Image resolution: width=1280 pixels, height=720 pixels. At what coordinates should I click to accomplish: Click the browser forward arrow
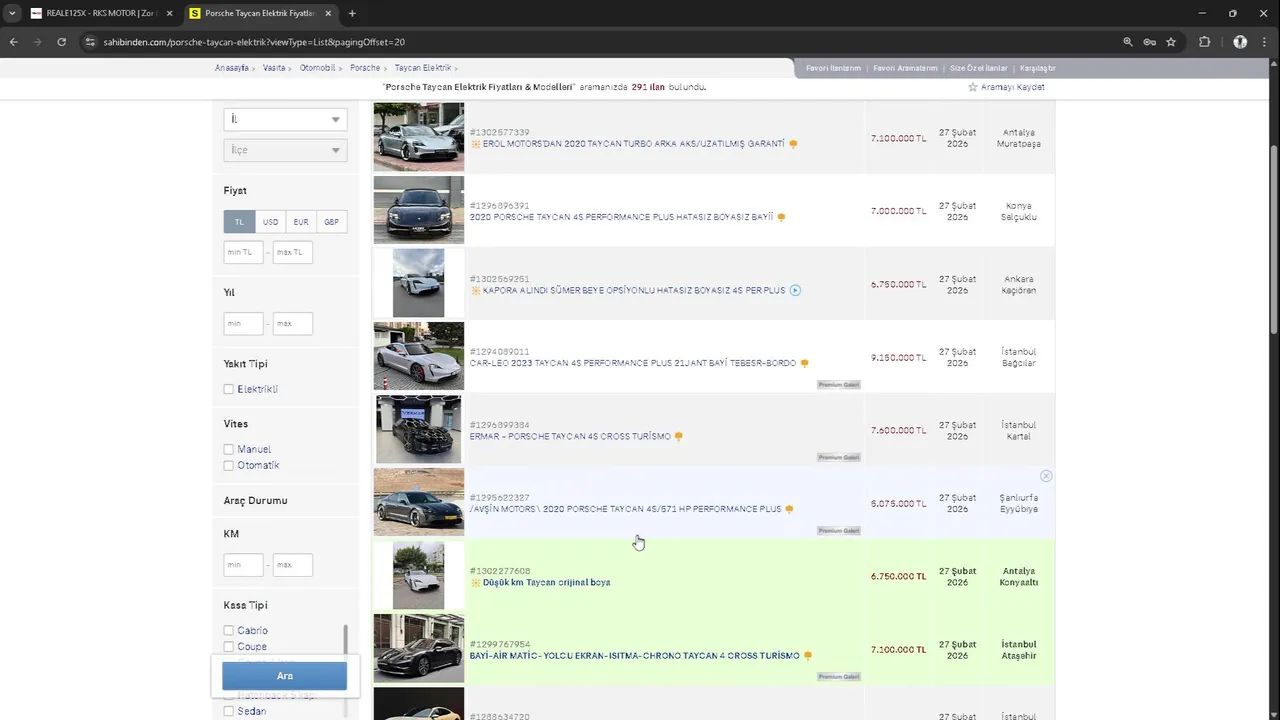coord(37,42)
